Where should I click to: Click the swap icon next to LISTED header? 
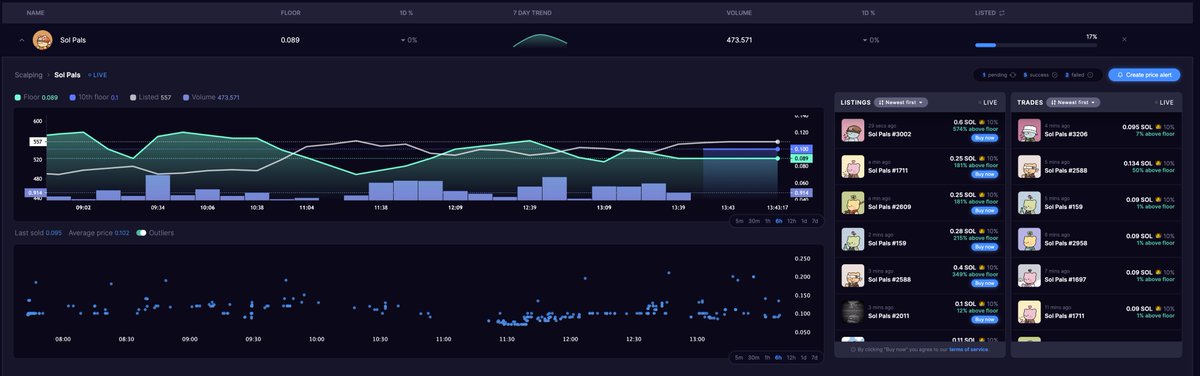pos(1002,12)
